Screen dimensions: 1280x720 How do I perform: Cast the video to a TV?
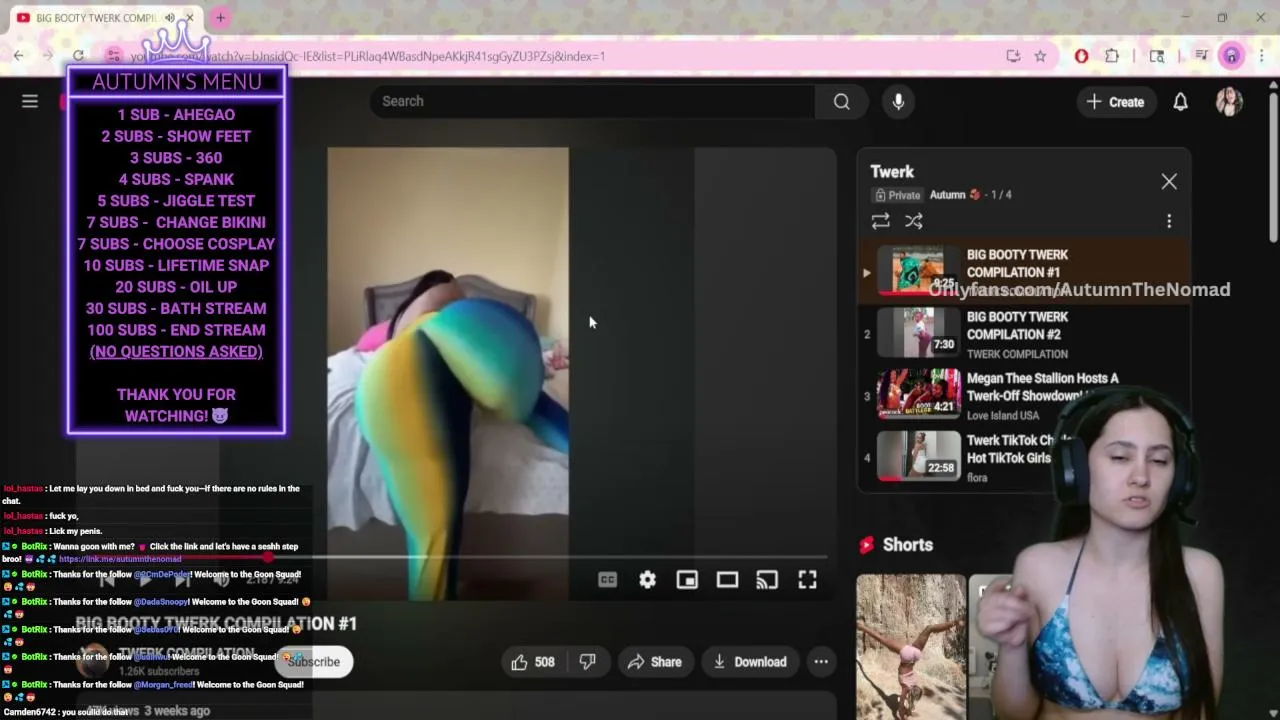(x=767, y=580)
